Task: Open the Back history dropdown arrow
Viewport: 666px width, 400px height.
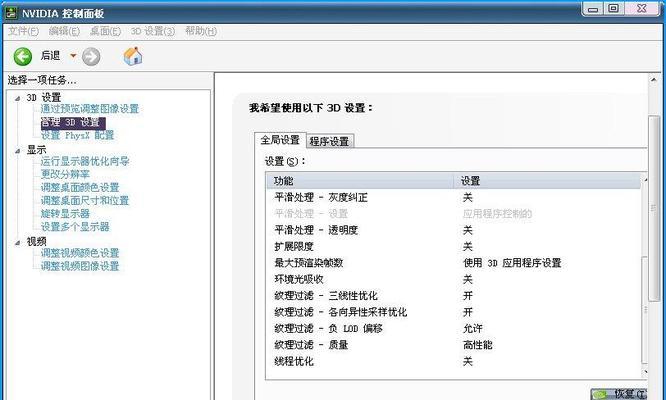Action: click(x=73, y=56)
